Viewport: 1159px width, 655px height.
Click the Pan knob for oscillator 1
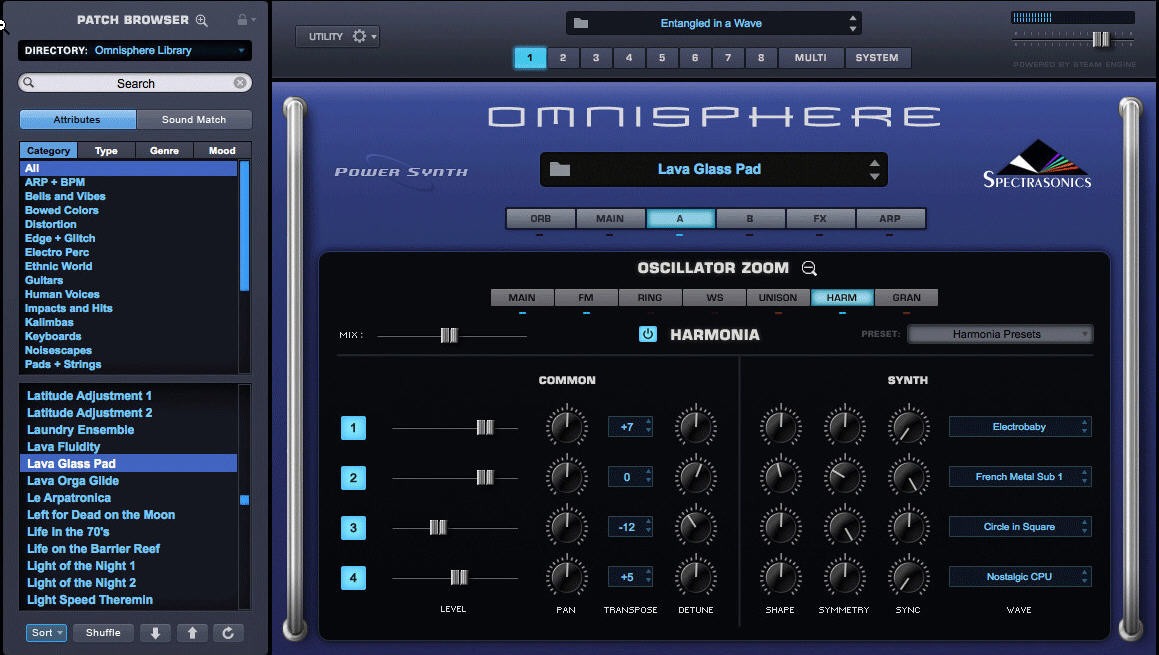coord(566,427)
